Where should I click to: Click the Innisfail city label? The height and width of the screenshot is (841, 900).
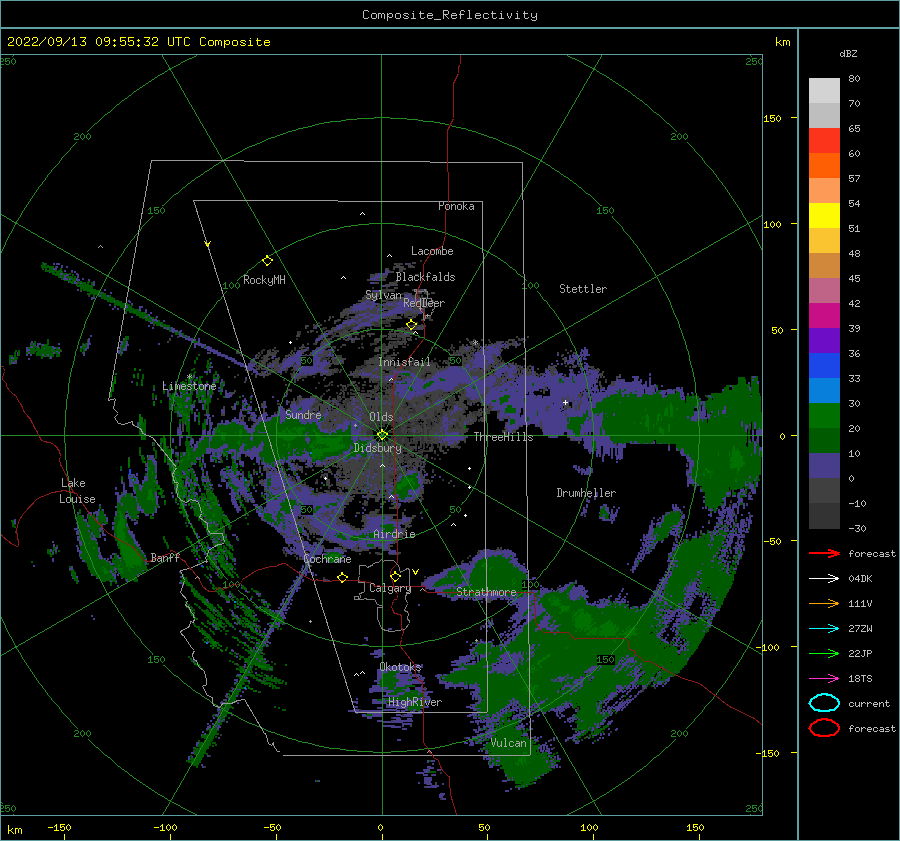click(404, 362)
